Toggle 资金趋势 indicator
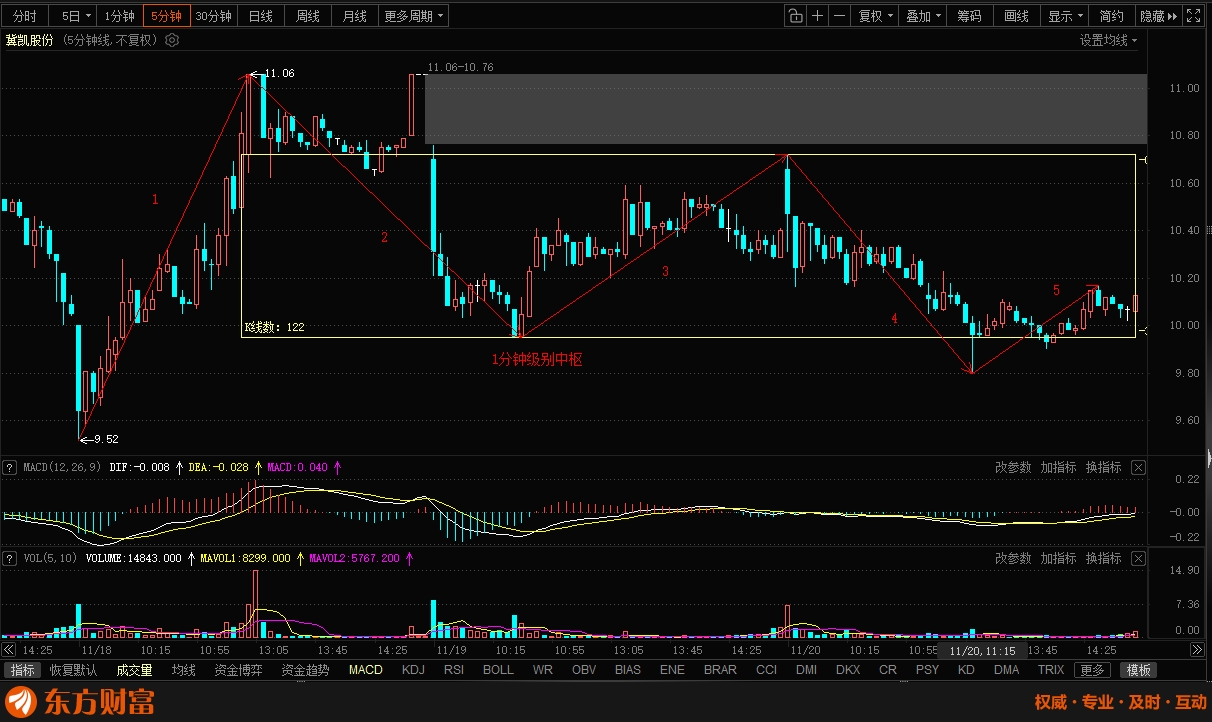 305,670
